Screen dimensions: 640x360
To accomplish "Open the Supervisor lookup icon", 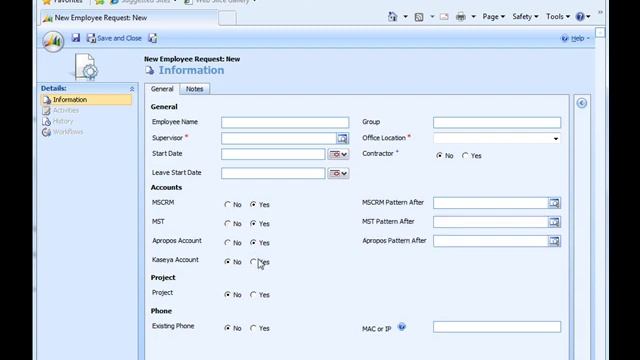I will [x=342, y=138].
